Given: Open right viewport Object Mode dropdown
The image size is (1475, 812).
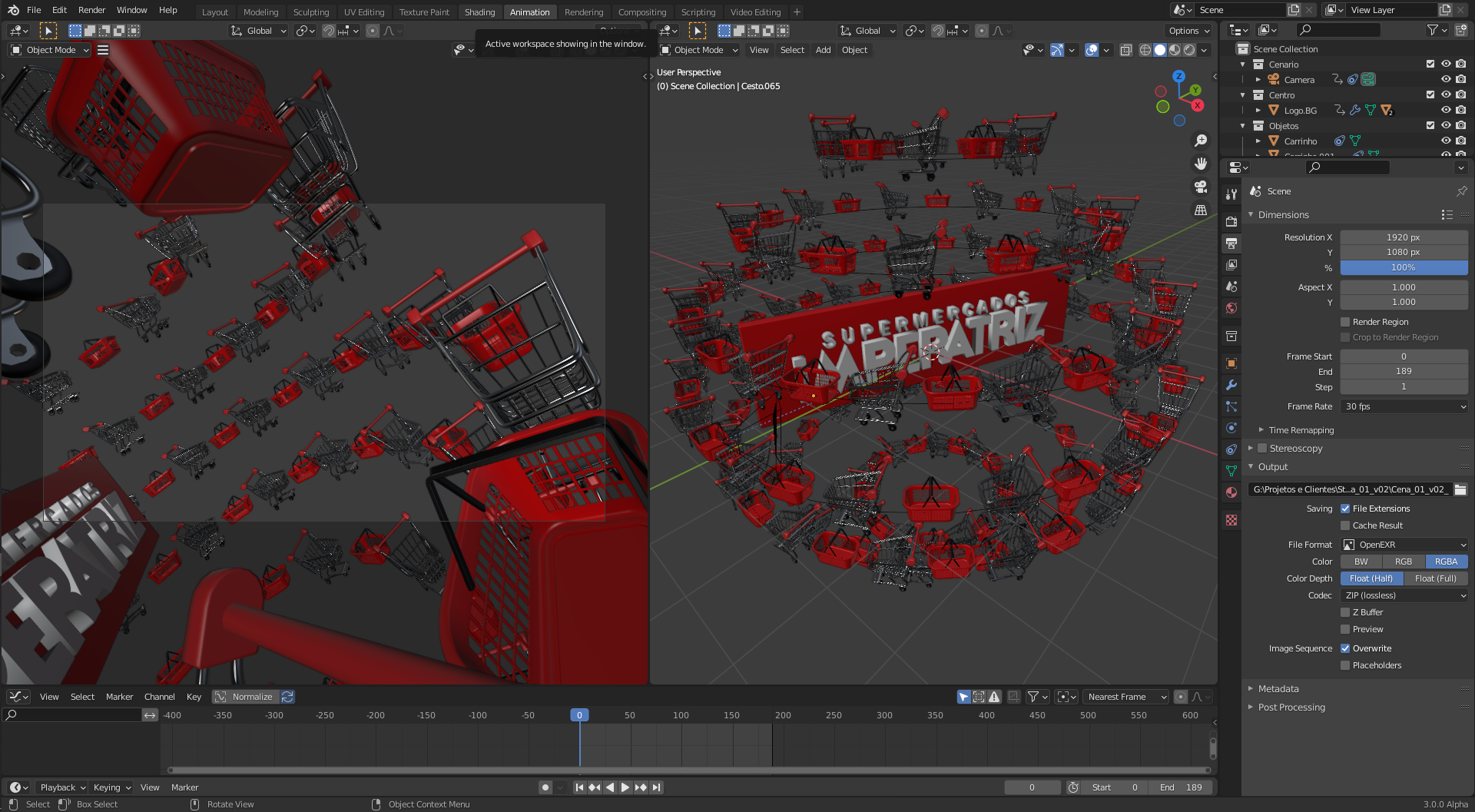Looking at the screenshot, I should 698,50.
